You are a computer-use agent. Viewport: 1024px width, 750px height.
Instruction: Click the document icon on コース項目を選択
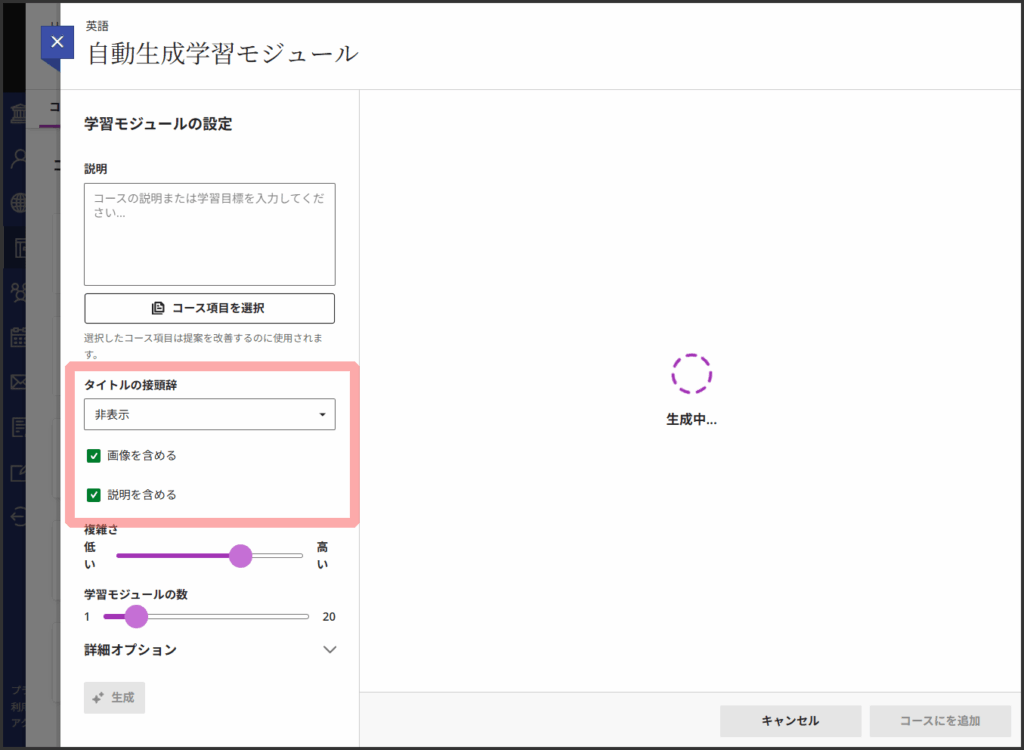[x=158, y=308]
